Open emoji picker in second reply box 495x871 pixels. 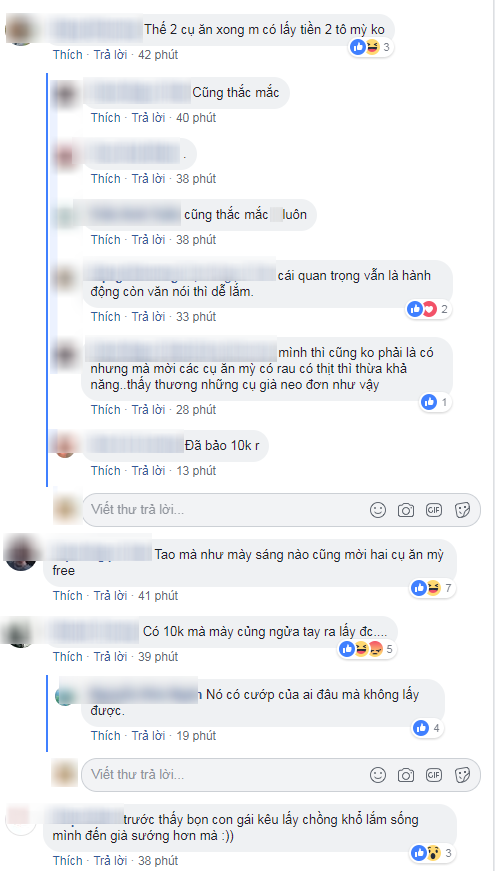378,774
